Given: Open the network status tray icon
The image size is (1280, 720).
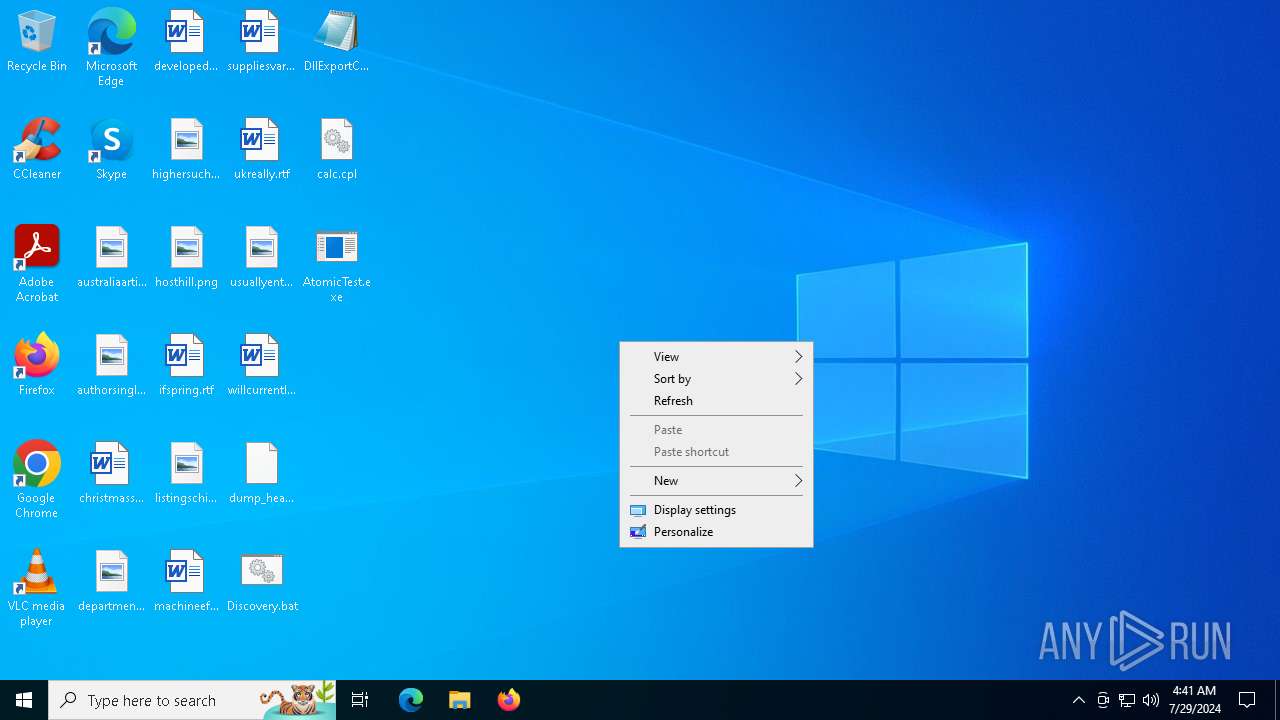Looking at the screenshot, I should point(1127,700).
